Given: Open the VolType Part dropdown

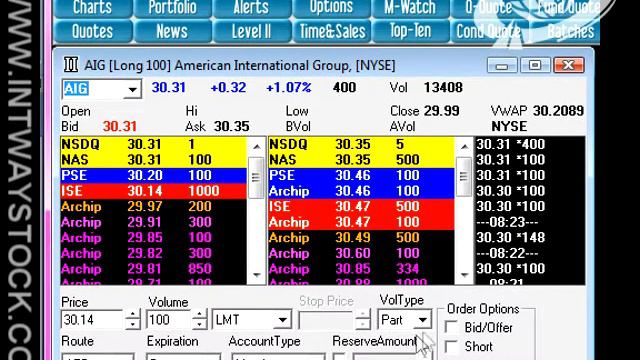Looking at the screenshot, I should pyautogui.click(x=423, y=320).
